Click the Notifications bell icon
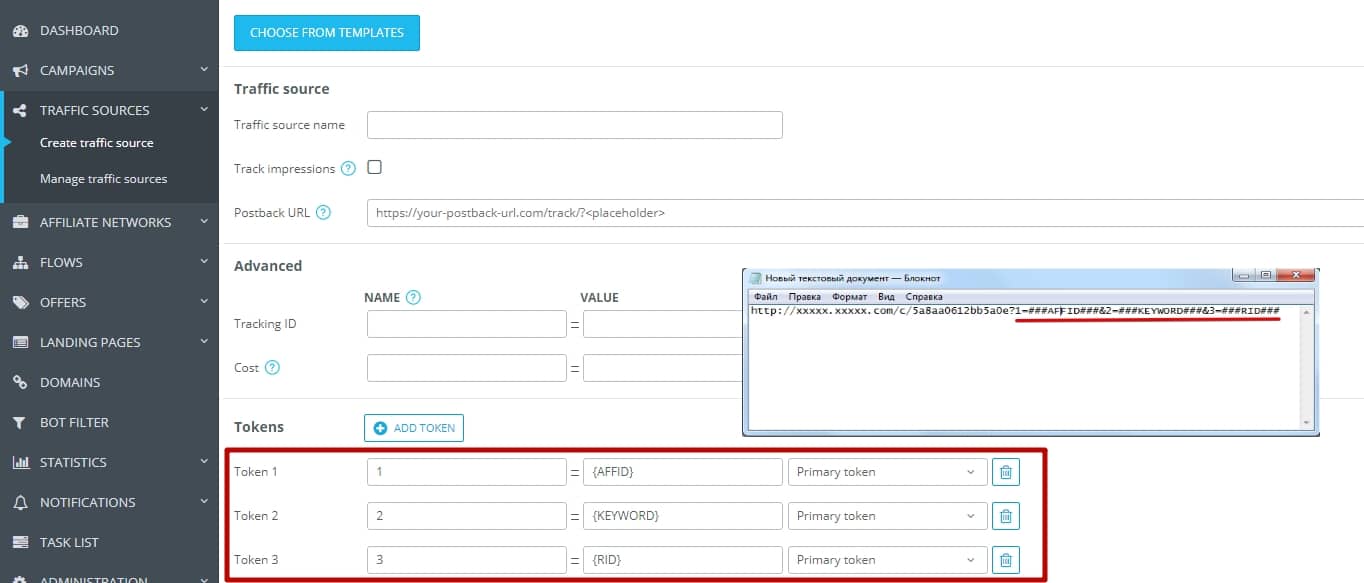The height and width of the screenshot is (583, 1364). (x=19, y=503)
